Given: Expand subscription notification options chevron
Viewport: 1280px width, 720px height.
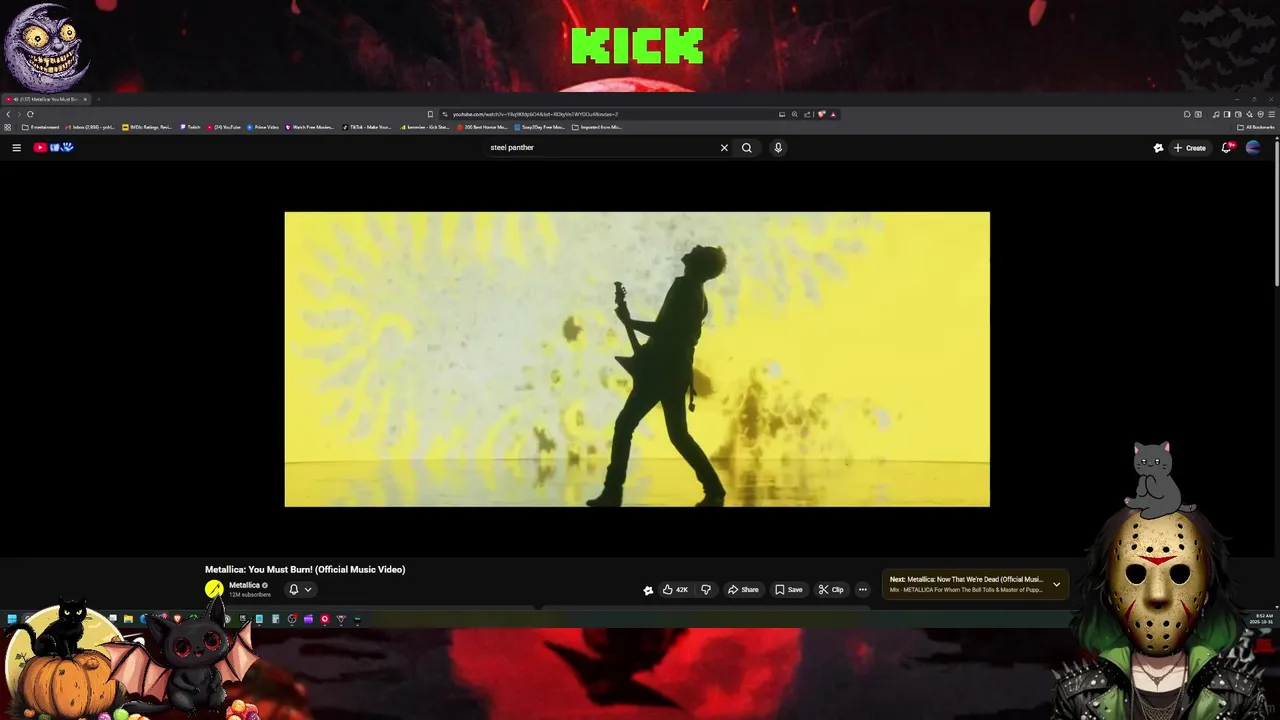Looking at the screenshot, I should (x=308, y=590).
